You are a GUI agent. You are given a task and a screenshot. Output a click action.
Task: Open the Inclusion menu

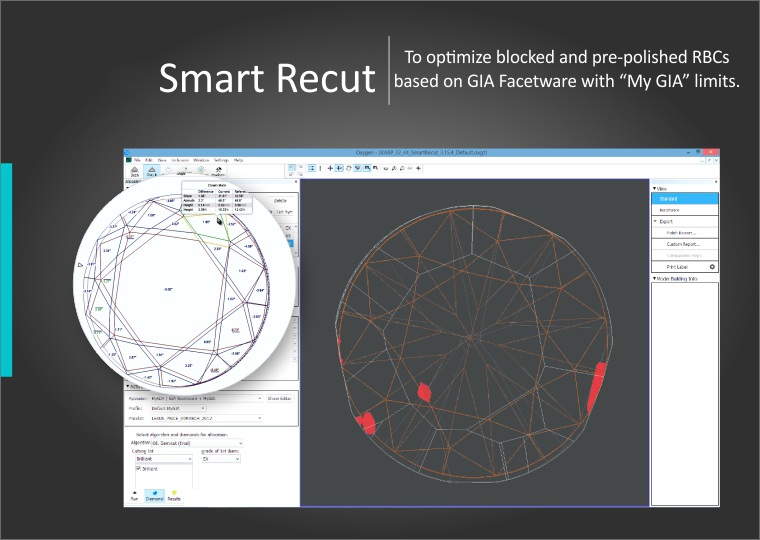(x=180, y=160)
